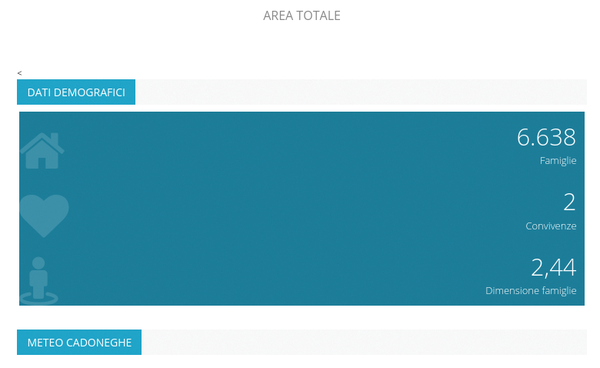Viewport: 600px width, 368px height.
Task: Select the Convivenze count of 2
Action: point(569,202)
